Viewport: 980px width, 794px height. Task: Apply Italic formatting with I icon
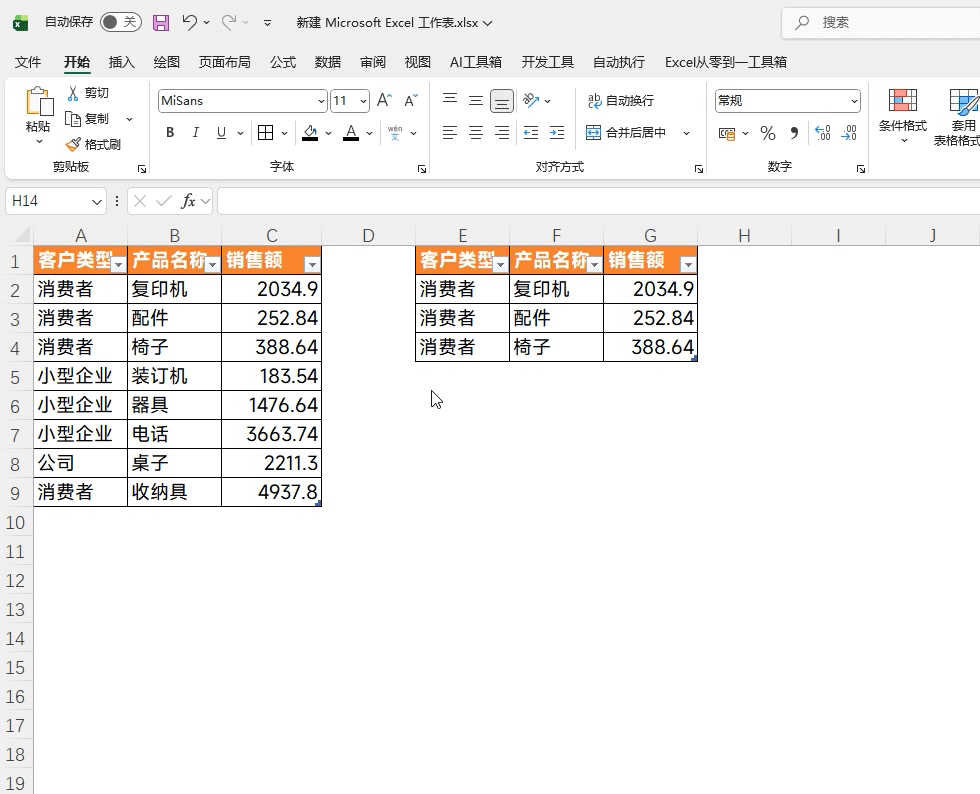coord(196,133)
